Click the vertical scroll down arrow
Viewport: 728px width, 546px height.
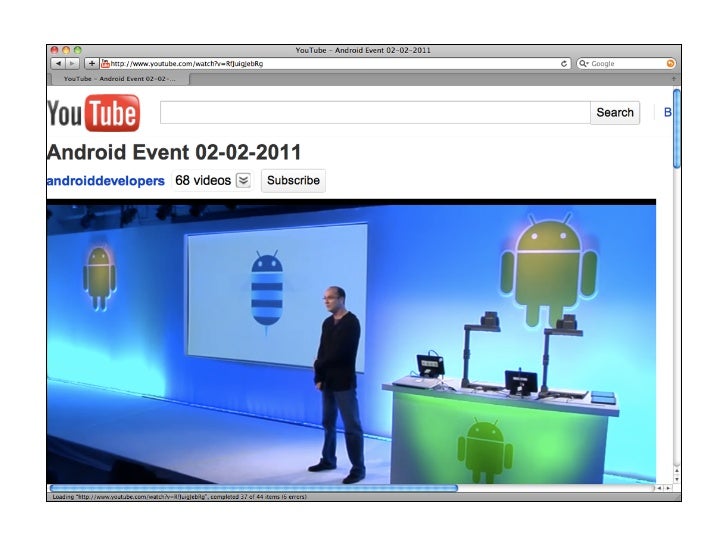(676, 479)
